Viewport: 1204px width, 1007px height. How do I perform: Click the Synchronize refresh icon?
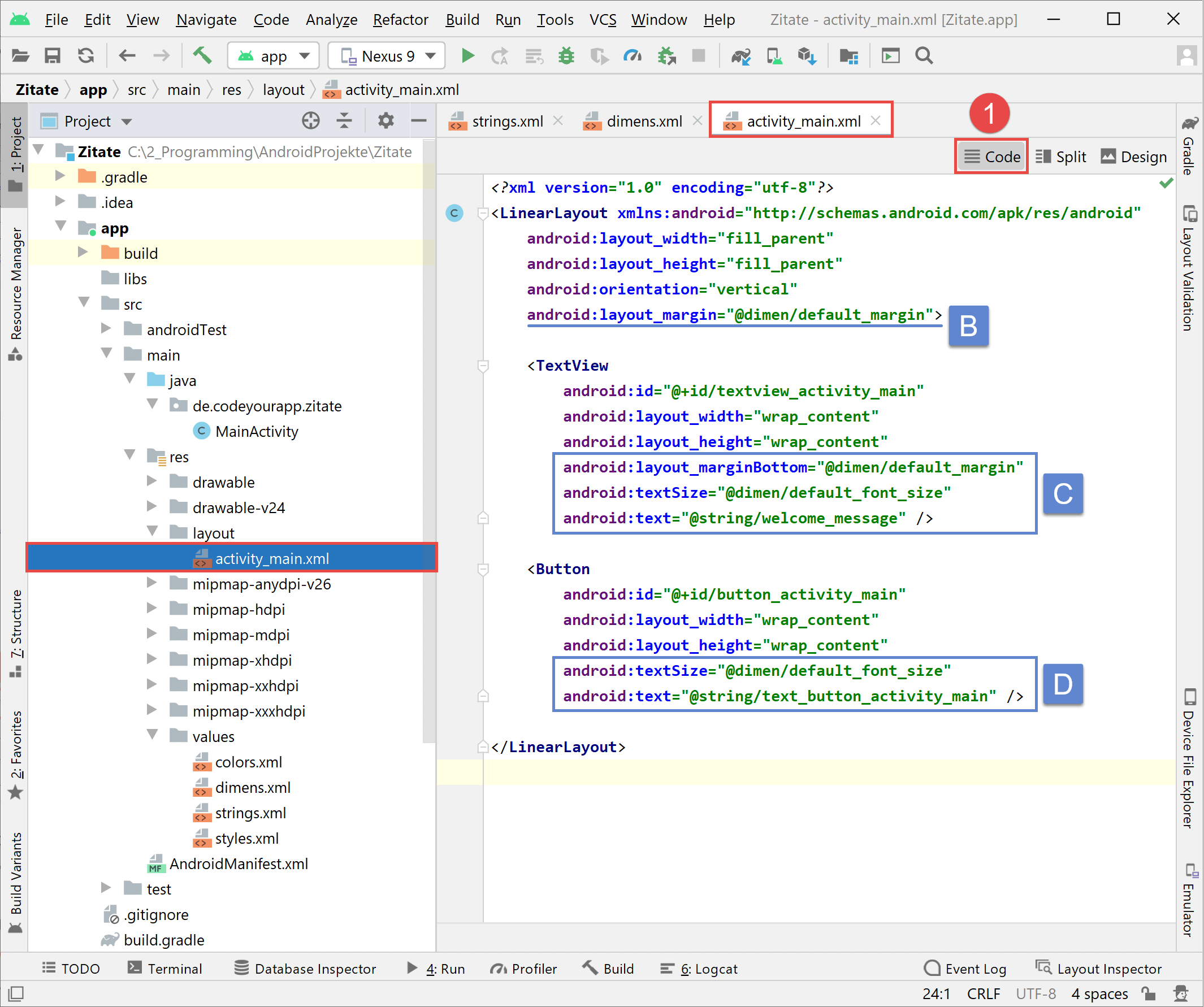click(86, 56)
